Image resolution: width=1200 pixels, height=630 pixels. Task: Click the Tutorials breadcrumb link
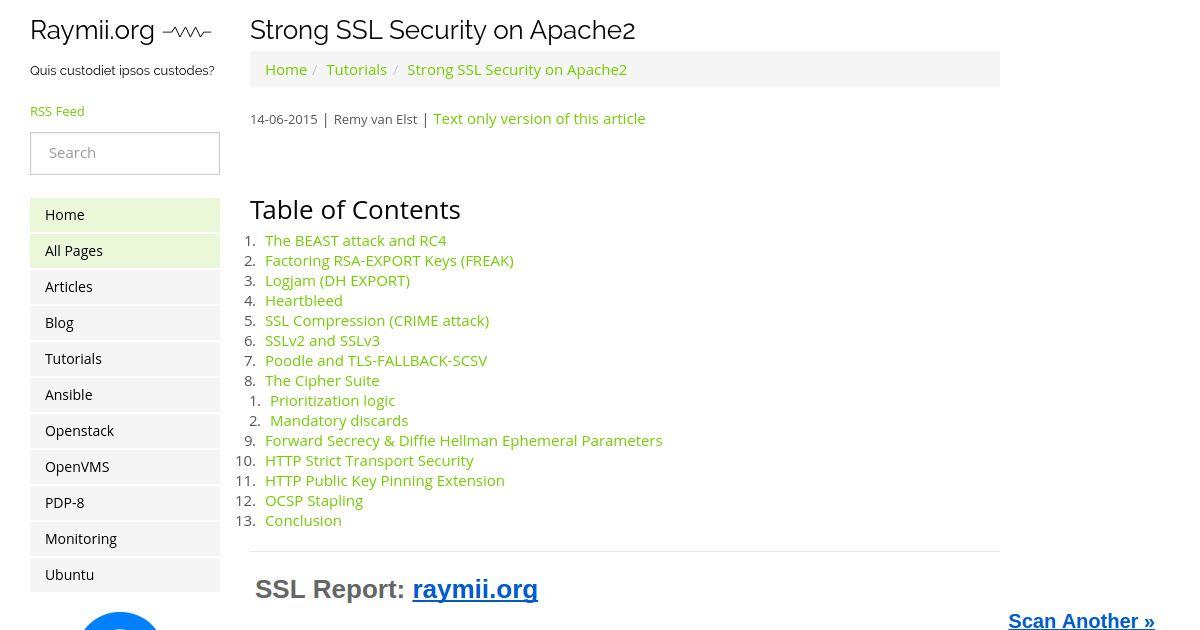(356, 69)
